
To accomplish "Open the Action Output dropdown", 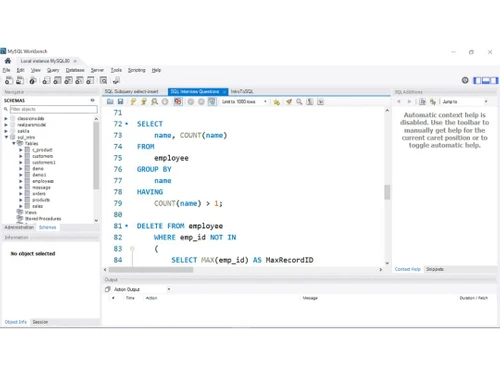I will click(x=142, y=289).
